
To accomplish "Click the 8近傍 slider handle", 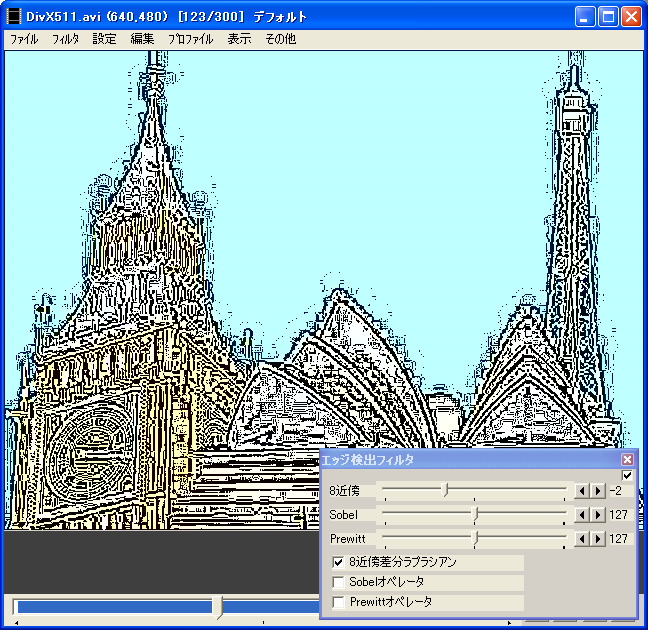I will coord(446,489).
